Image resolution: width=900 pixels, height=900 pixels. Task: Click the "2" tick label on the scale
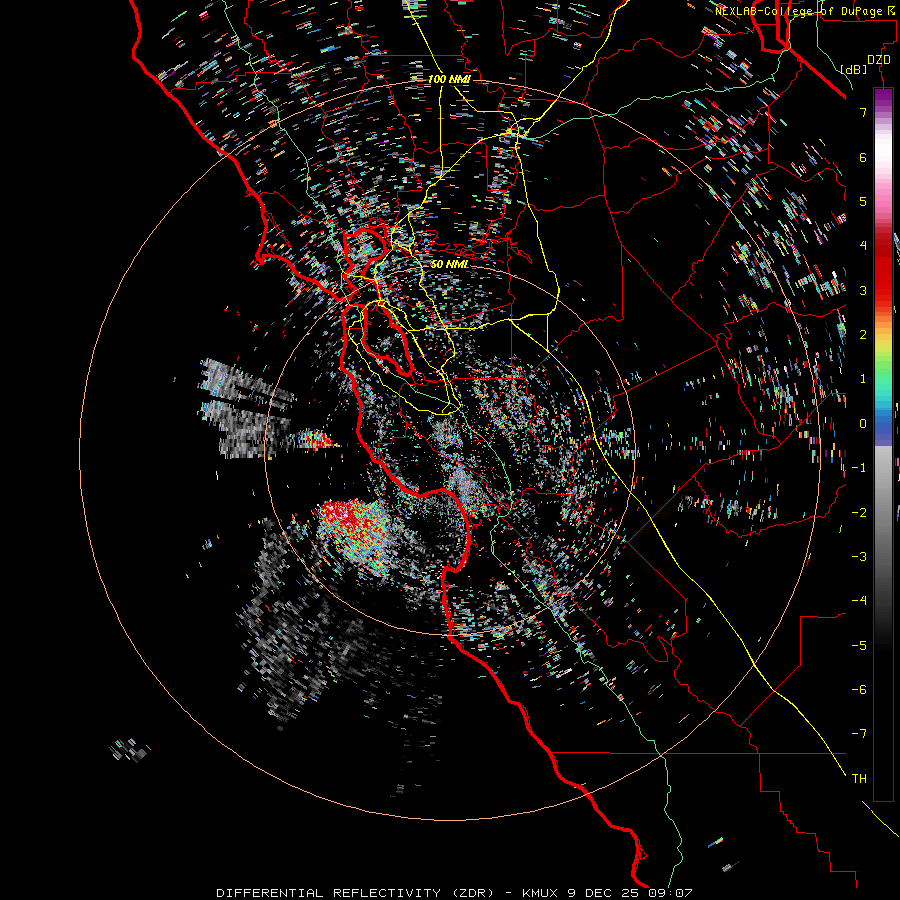pos(863,335)
